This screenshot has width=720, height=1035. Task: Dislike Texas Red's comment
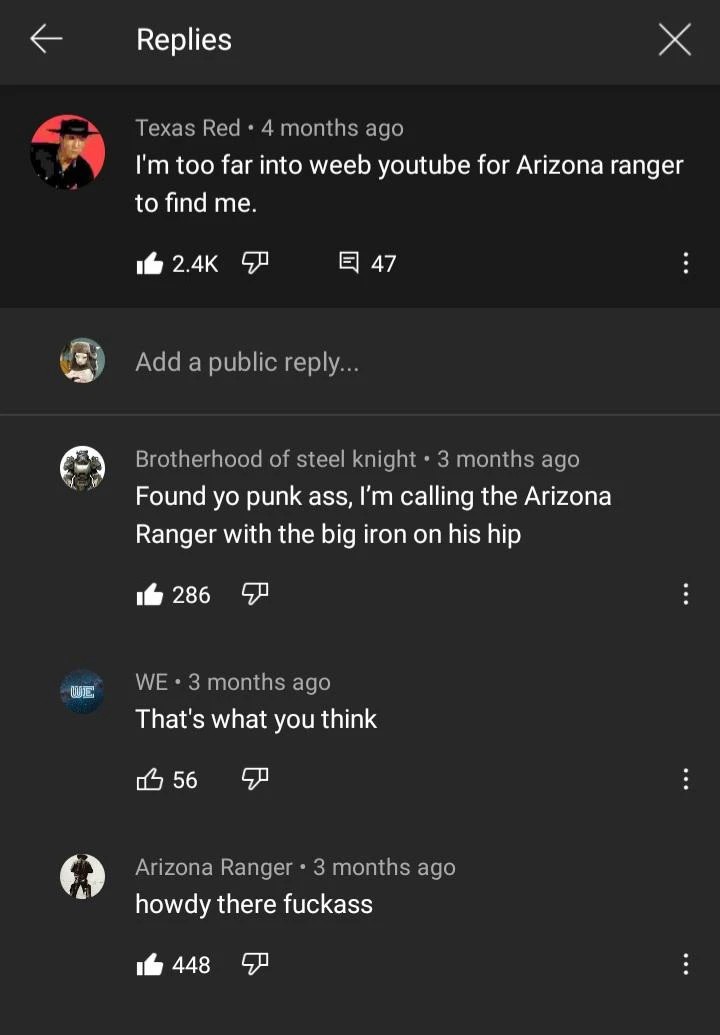coord(255,263)
